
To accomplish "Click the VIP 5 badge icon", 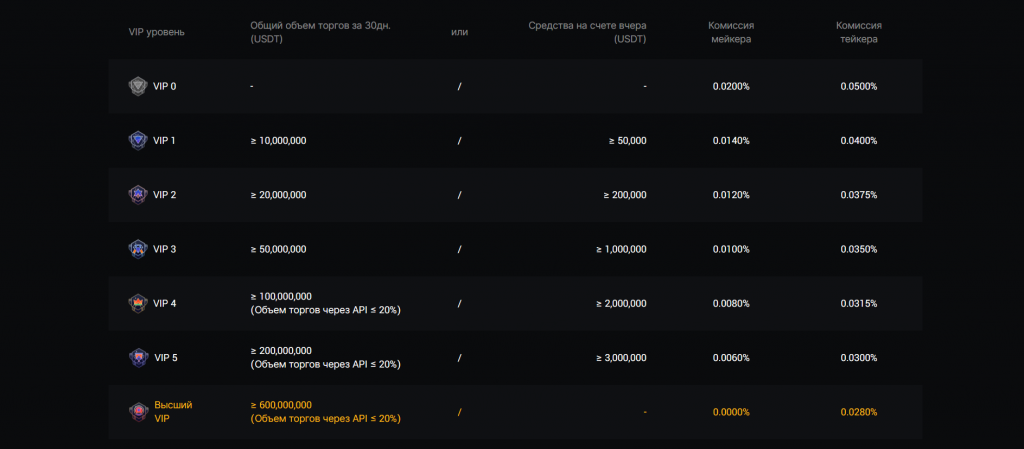I will pyautogui.click(x=137, y=357).
